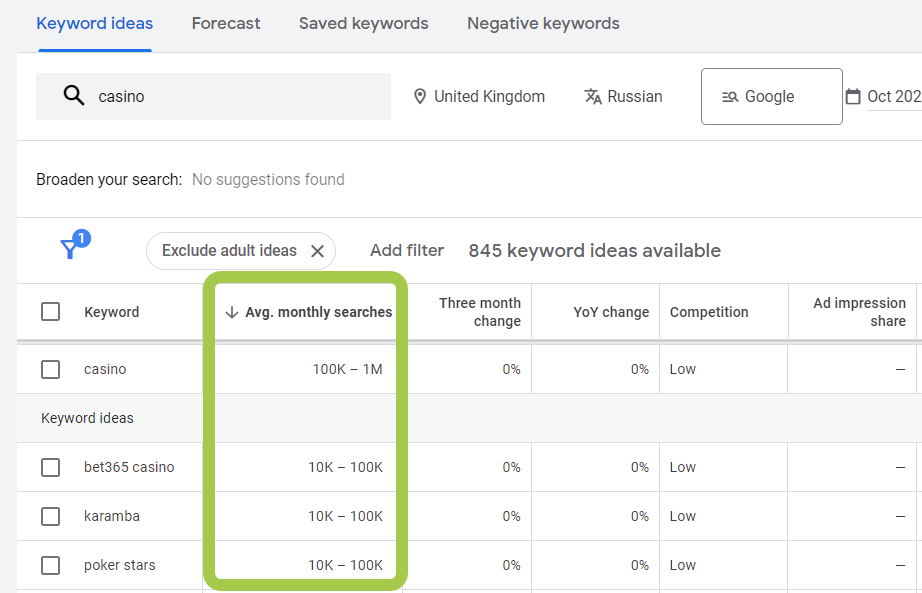Change the Russian language setting
The height and width of the screenshot is (593, 922).
click(x=634, y=96)
